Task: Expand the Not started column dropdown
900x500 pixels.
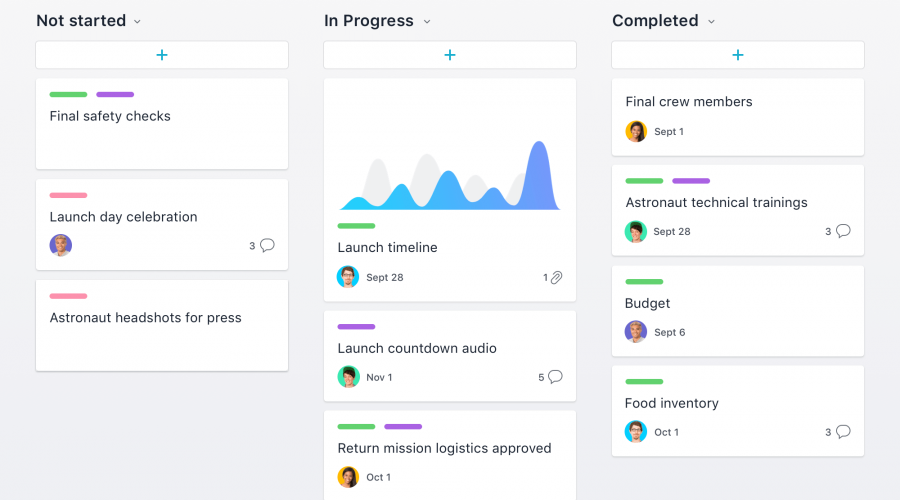Action: tap(137, 21)
